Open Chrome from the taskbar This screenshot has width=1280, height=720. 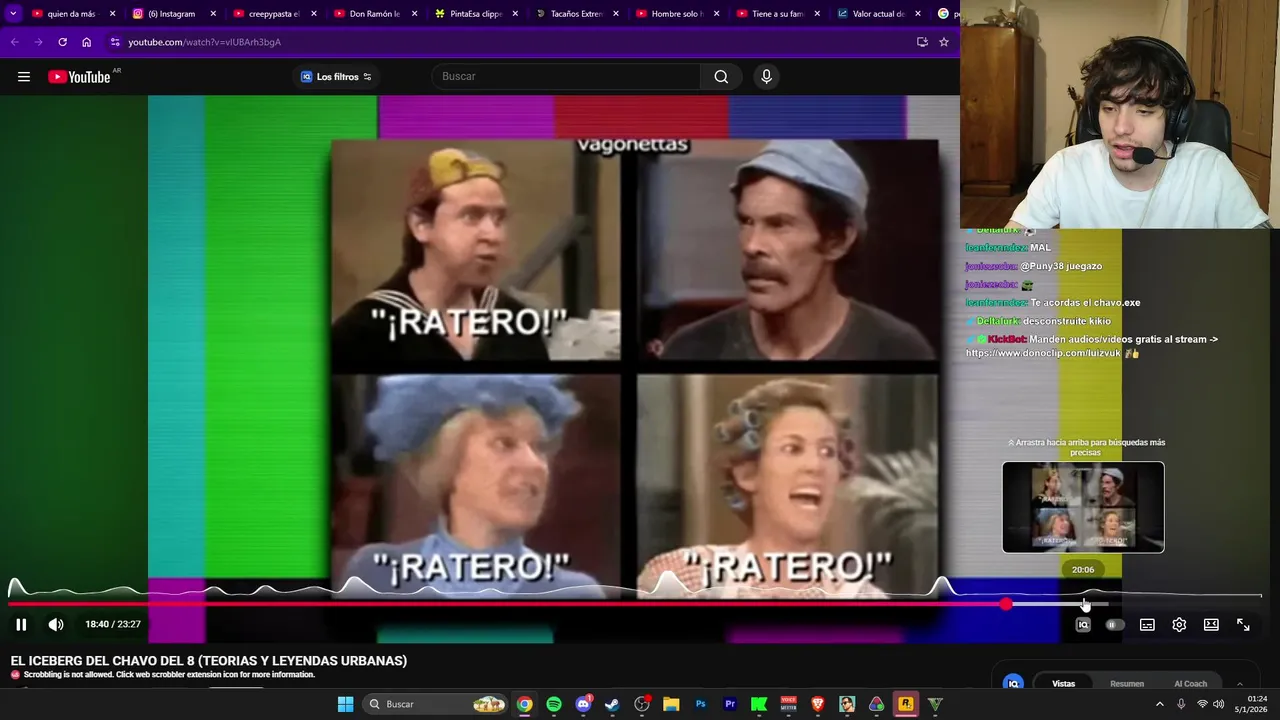click(525, 704)
